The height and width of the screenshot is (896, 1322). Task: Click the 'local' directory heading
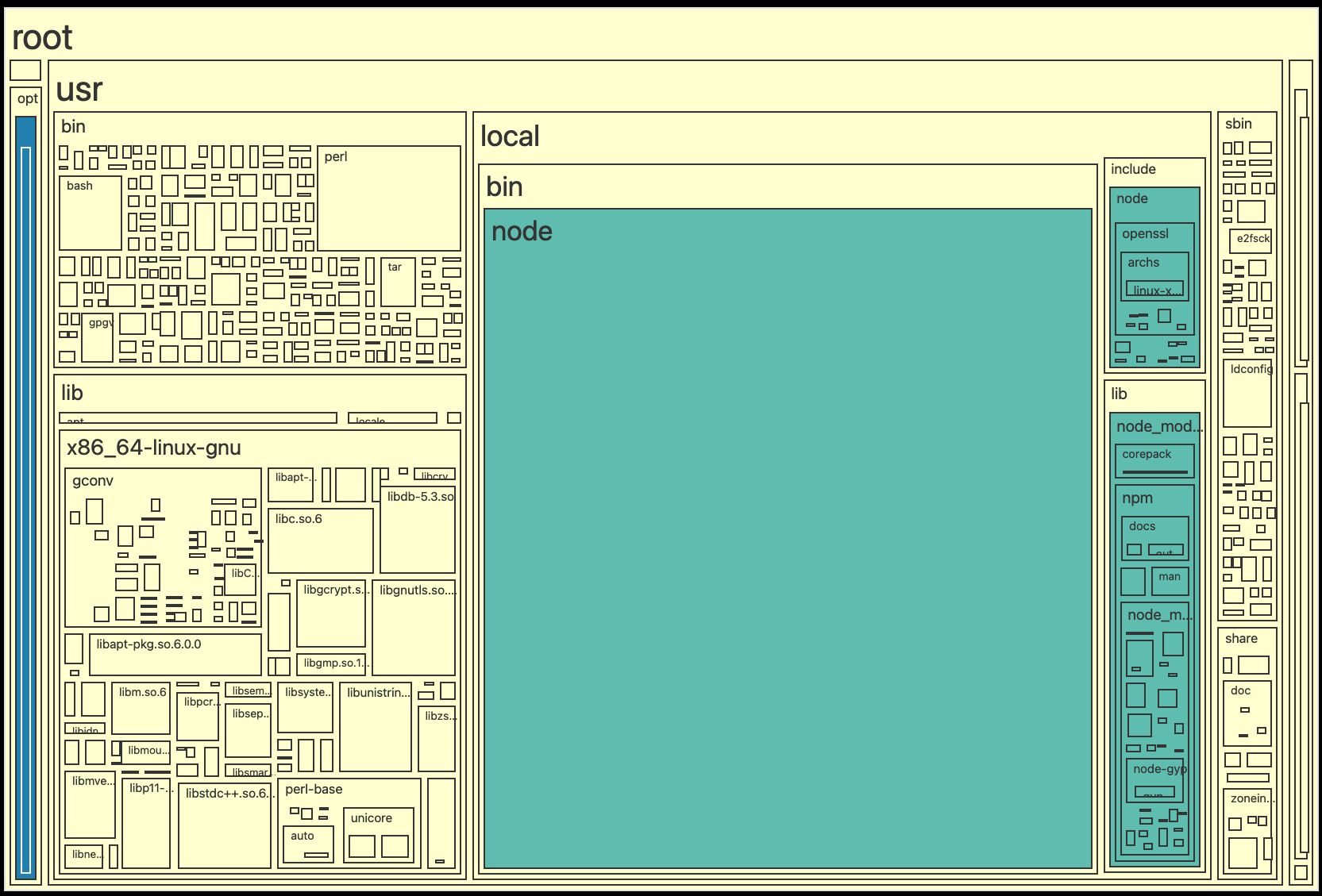pyautogui.click(x=510, y=137)
